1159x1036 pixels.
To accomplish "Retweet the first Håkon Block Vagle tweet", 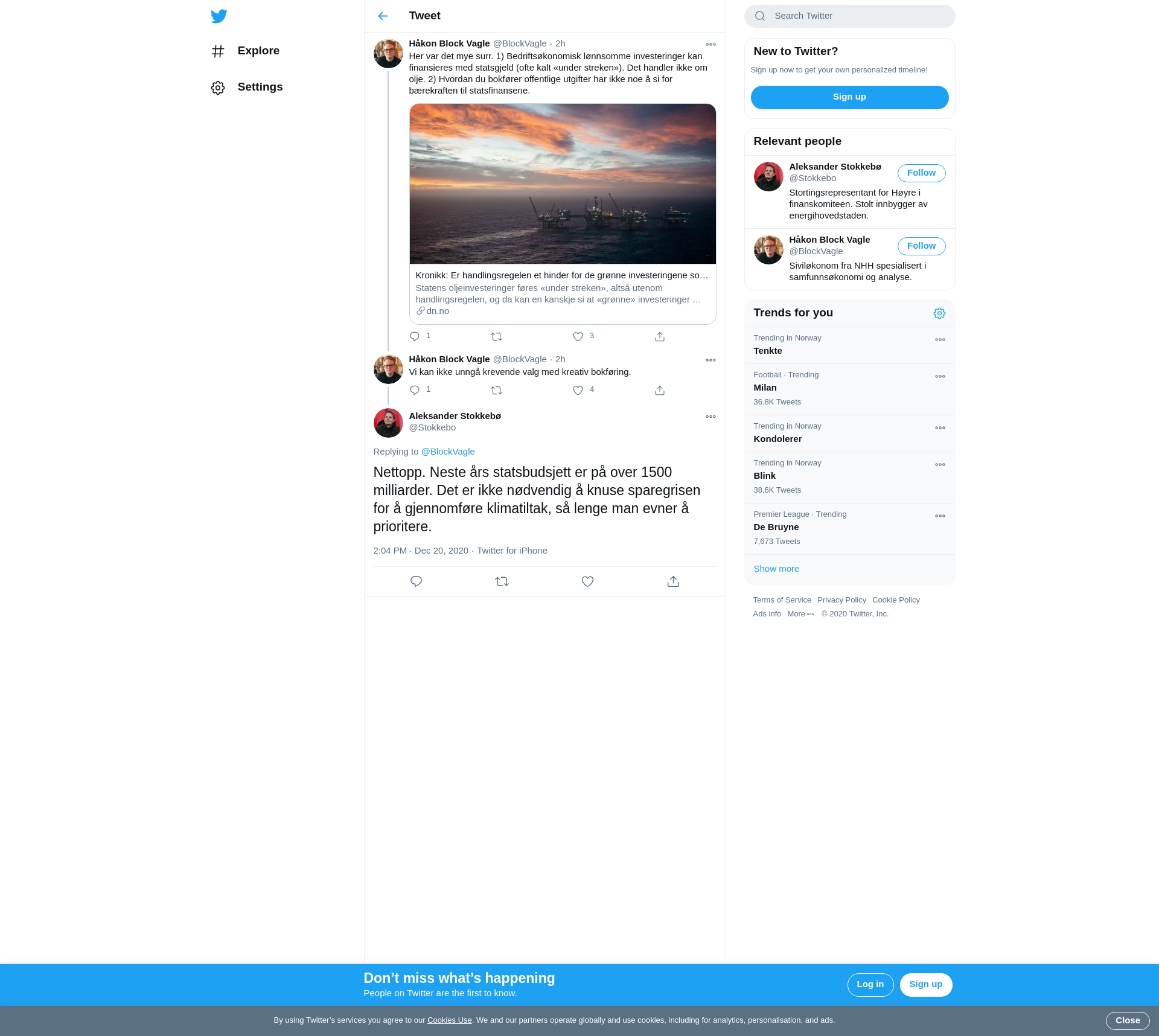I will [496, 337].
